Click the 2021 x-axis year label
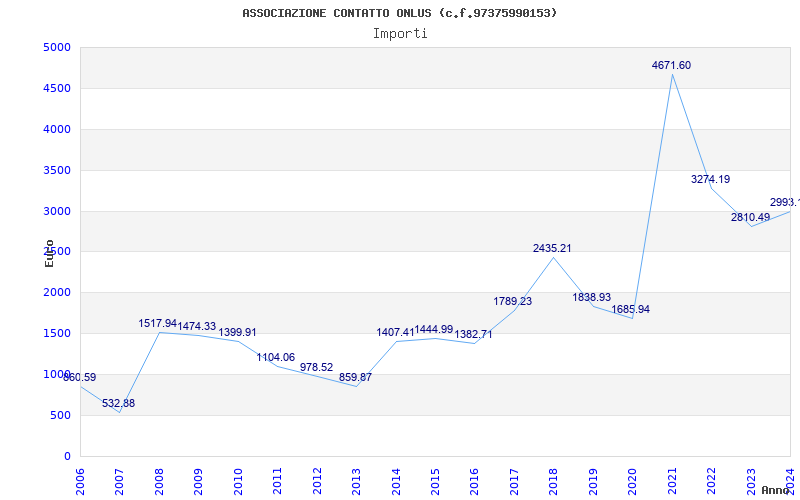This screenshot has width=800, height=500. tap(671, 482)
